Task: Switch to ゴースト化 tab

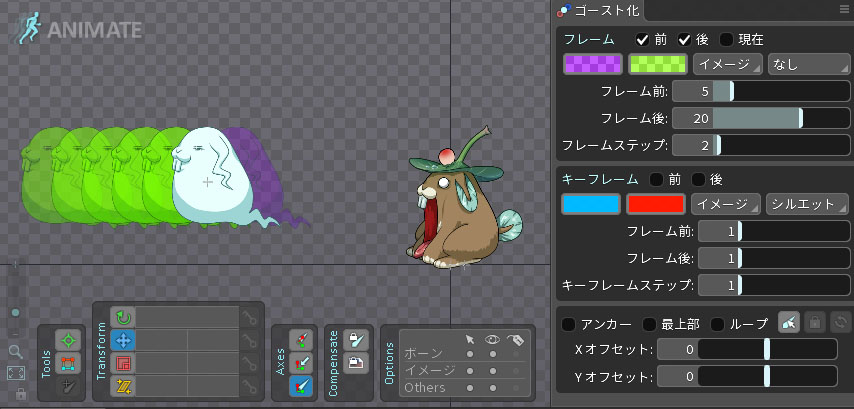Action: [601, 10]
